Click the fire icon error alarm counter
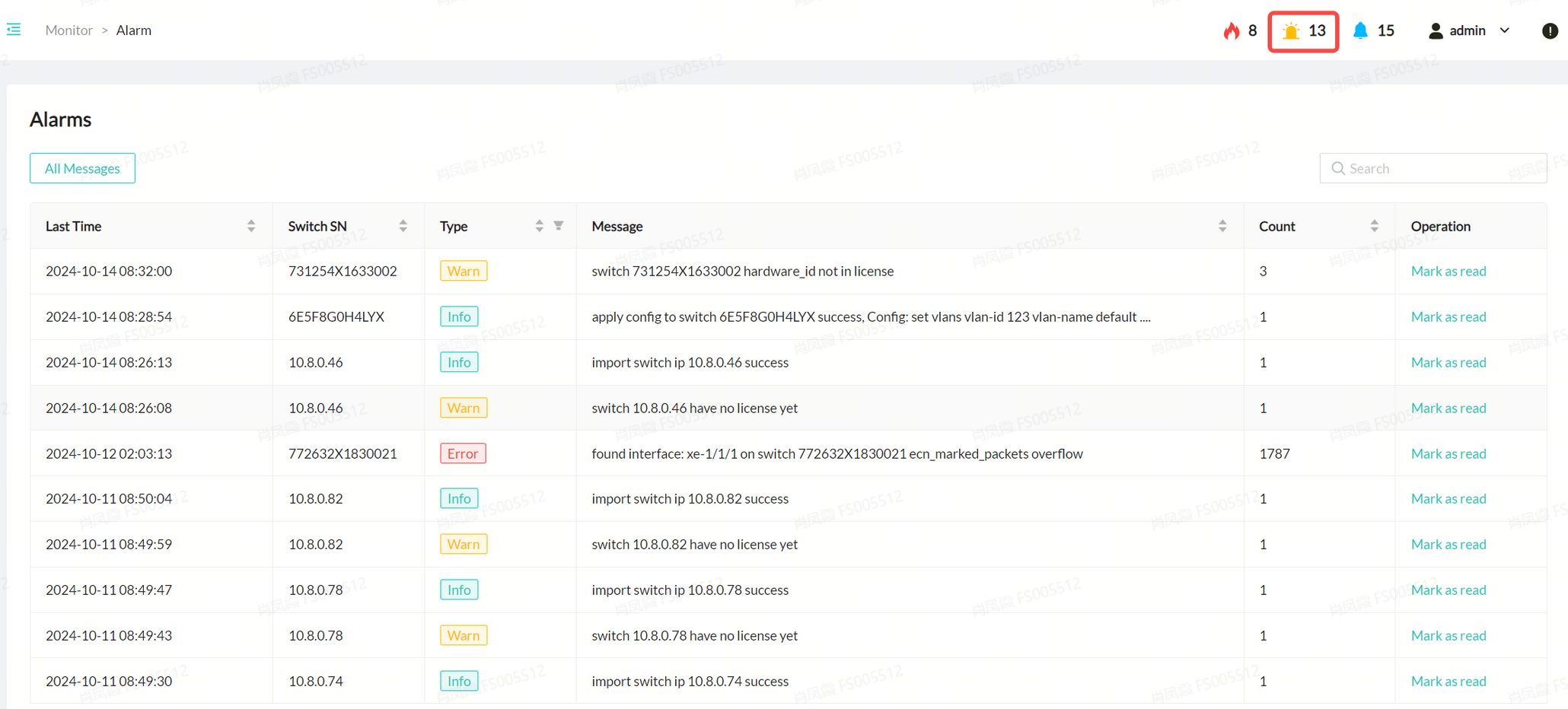The width and height of the screenshot is (1568, 709). (x=1232, y=30)
